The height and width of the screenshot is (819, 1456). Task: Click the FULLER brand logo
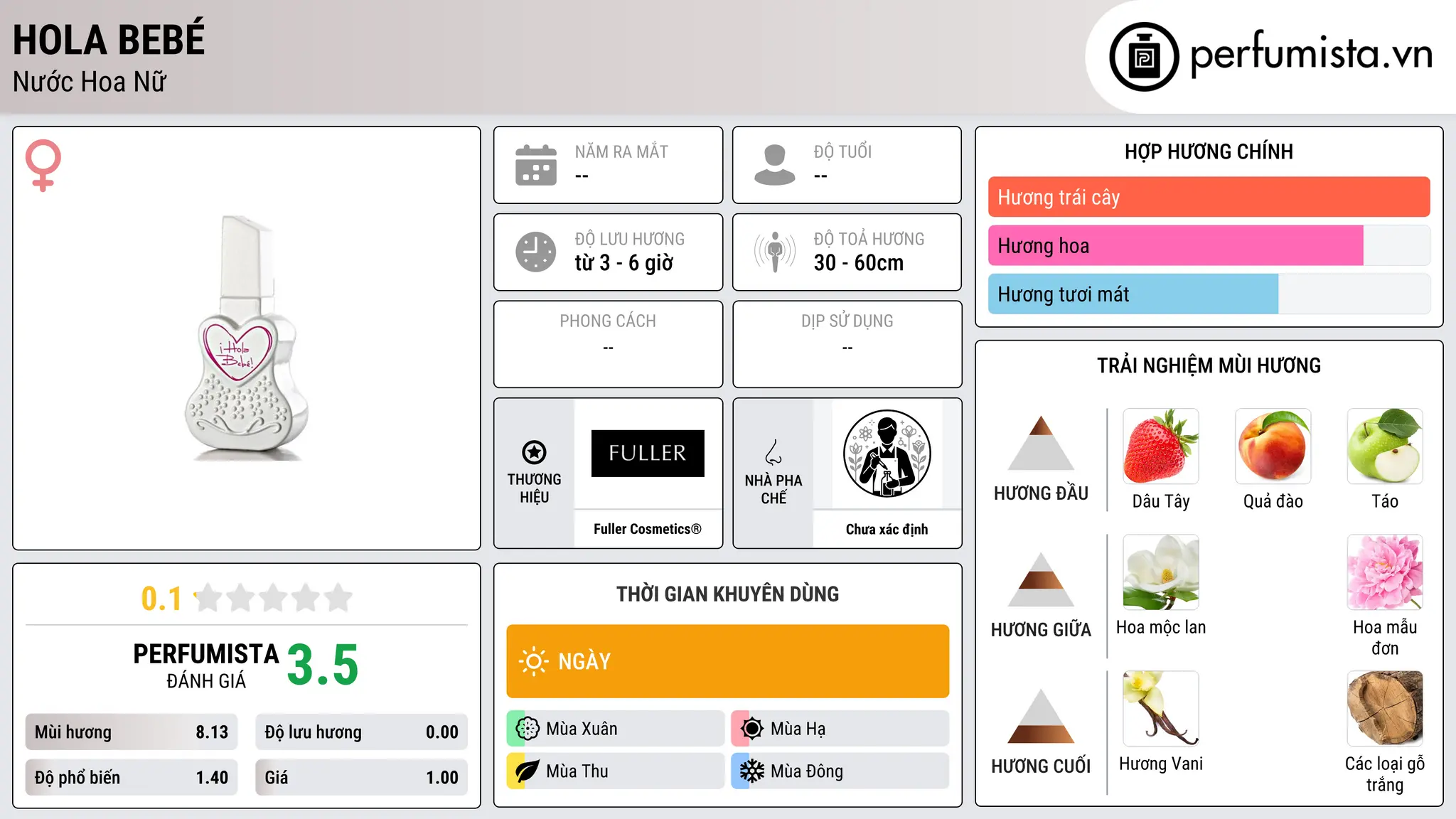click(648, 454)
